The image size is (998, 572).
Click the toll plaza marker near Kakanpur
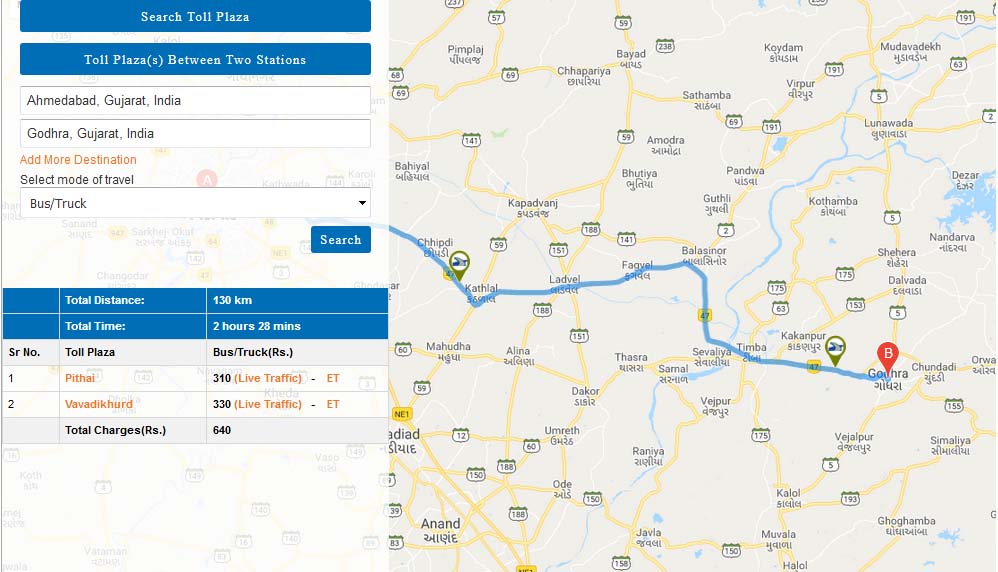click(835, 349)
